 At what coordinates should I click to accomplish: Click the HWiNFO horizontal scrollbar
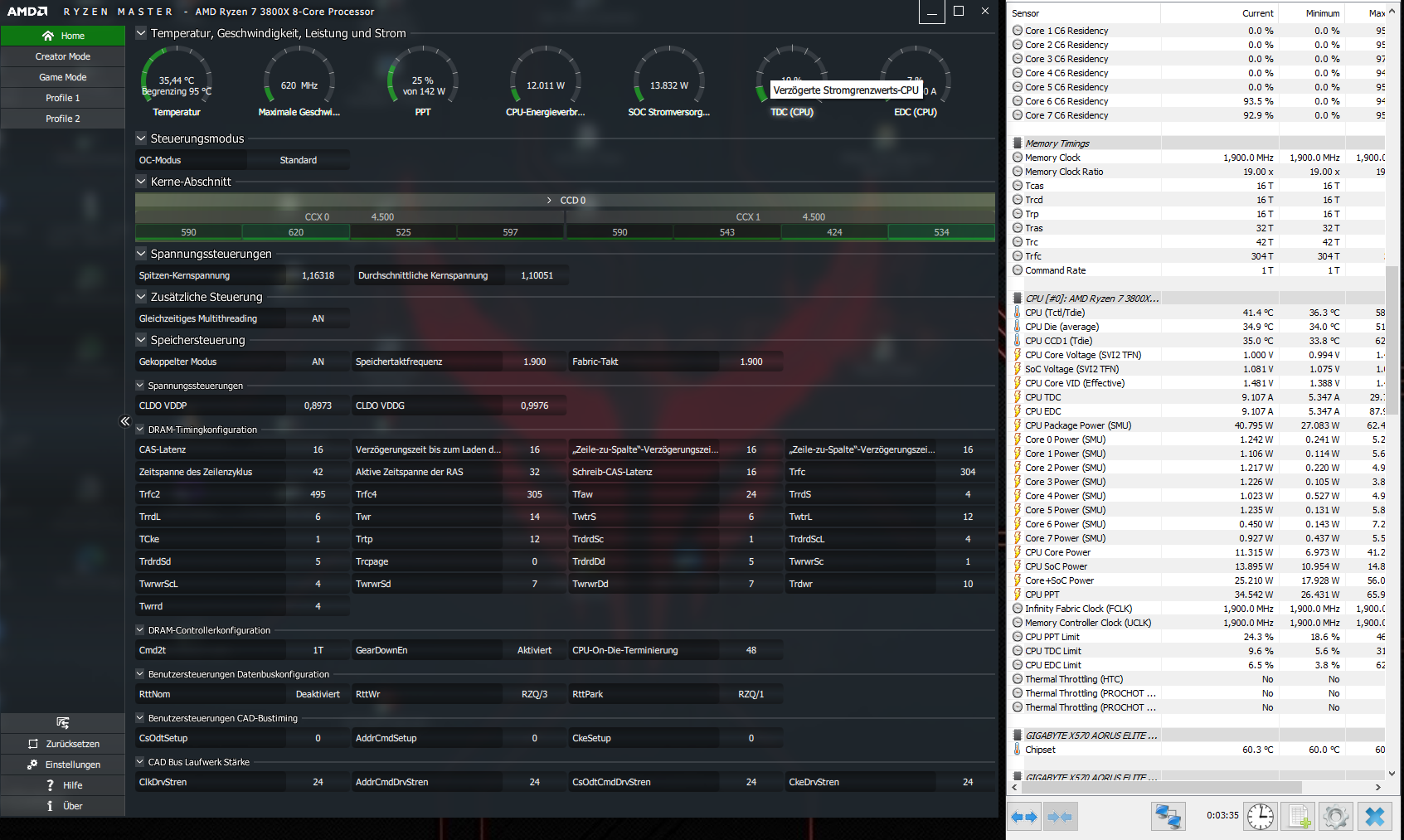[1161, 787]
